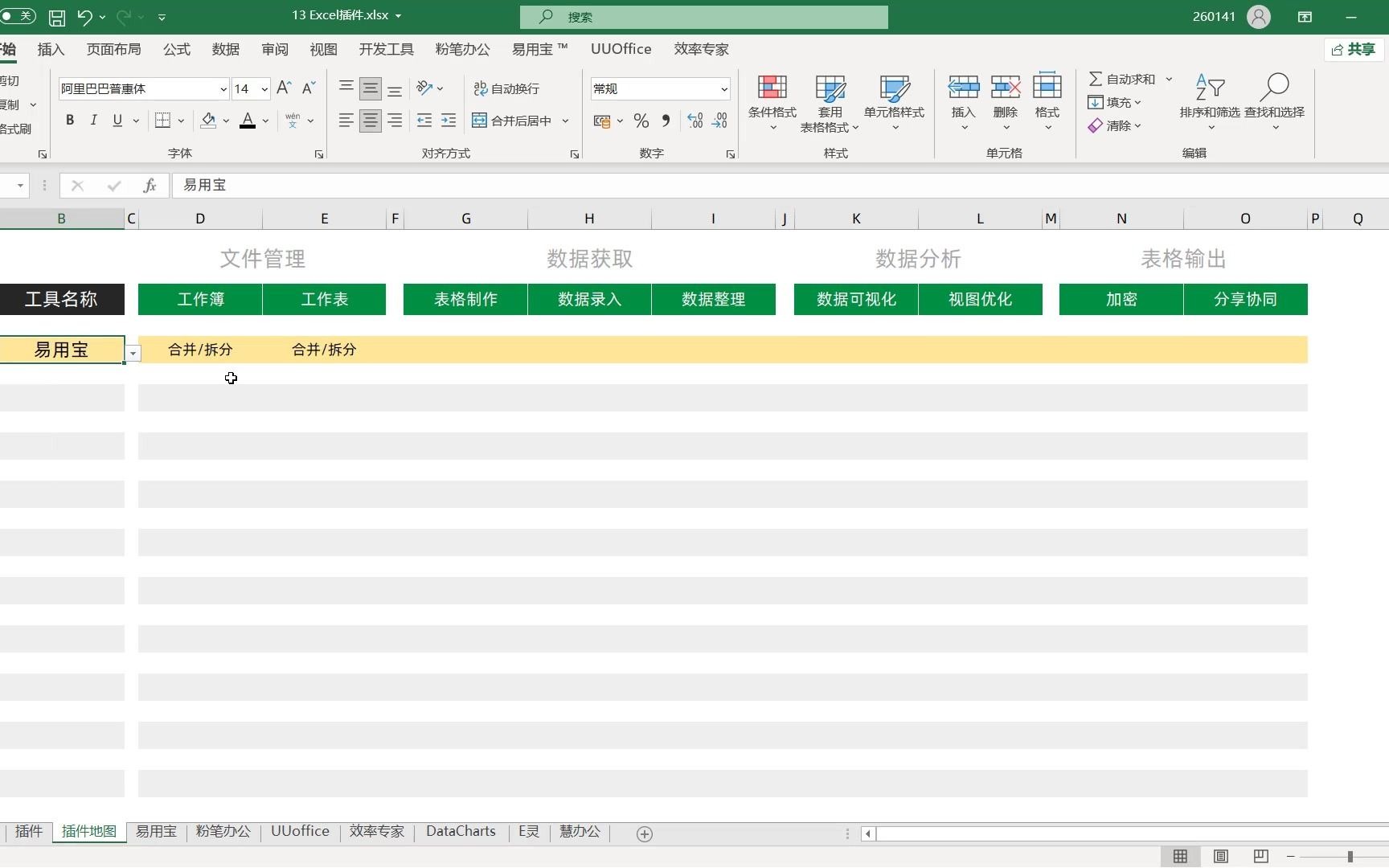This screenshot has width=1389, height=868.
Task: Switch to Normal view in status bar
Action: (x=1180, y=856)
